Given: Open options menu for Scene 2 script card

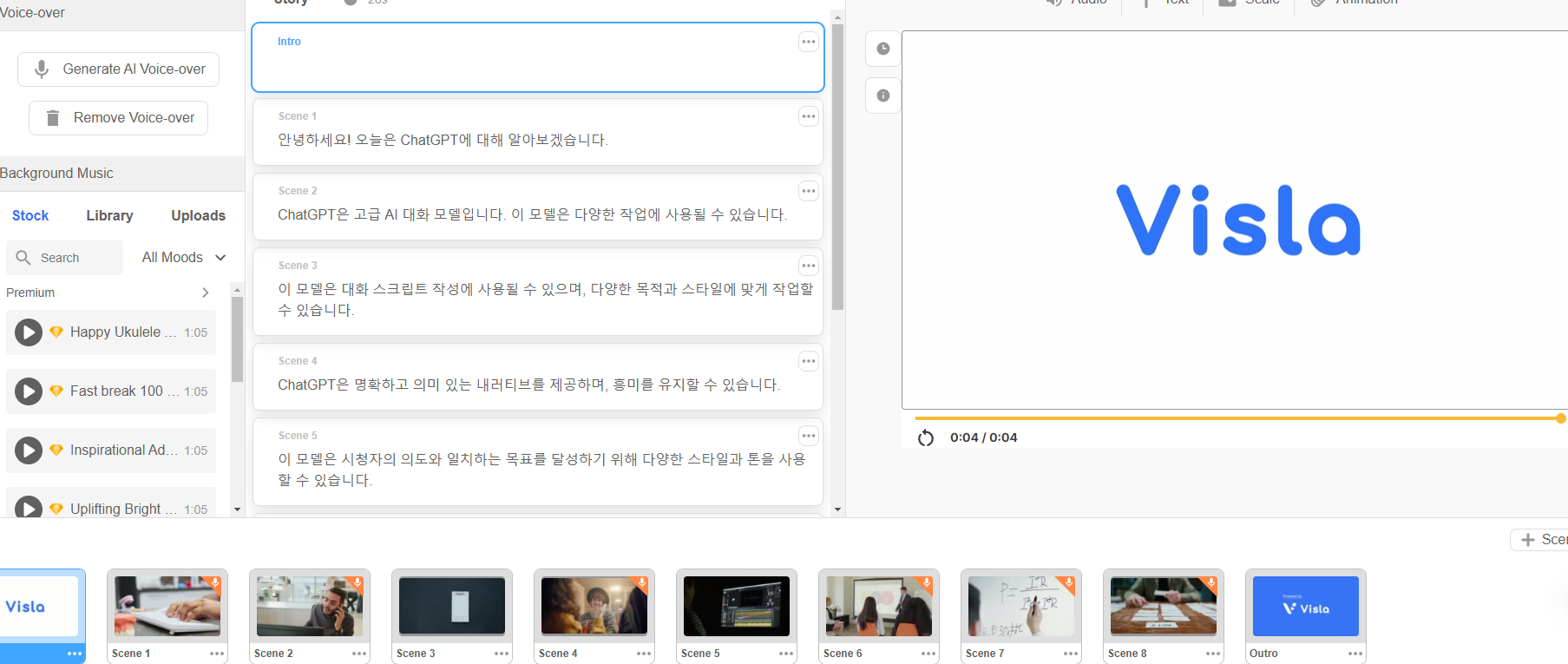Looking at the screenshot, I should (x=809, y=191).
